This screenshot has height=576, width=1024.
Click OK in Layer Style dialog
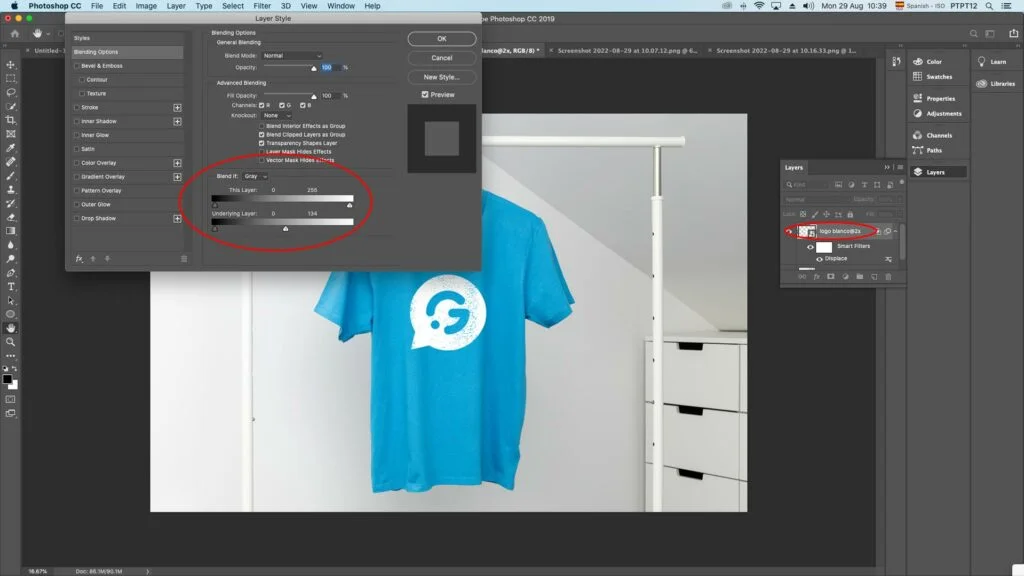click(x=441, y=39)
